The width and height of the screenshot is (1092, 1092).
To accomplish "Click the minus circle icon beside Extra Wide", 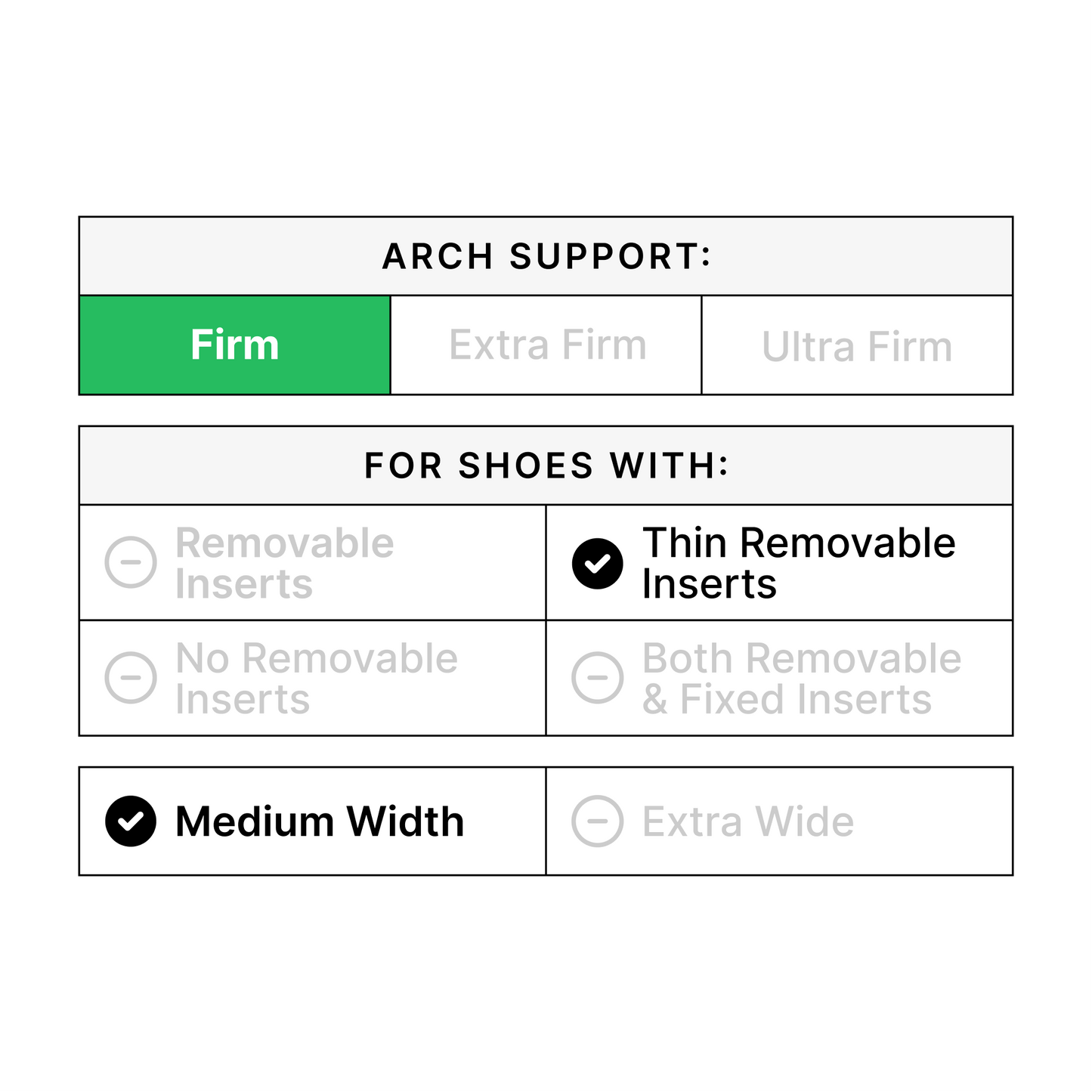I will coord(597,821).
